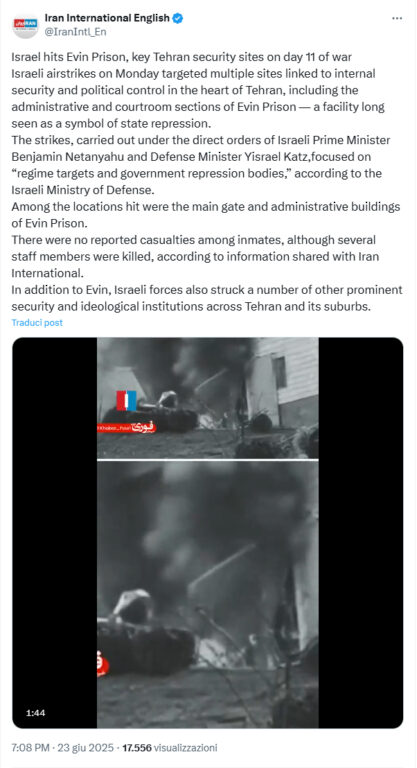Click the blue verified badge
This screenshot has height=768, width=417.
[178, 19]
